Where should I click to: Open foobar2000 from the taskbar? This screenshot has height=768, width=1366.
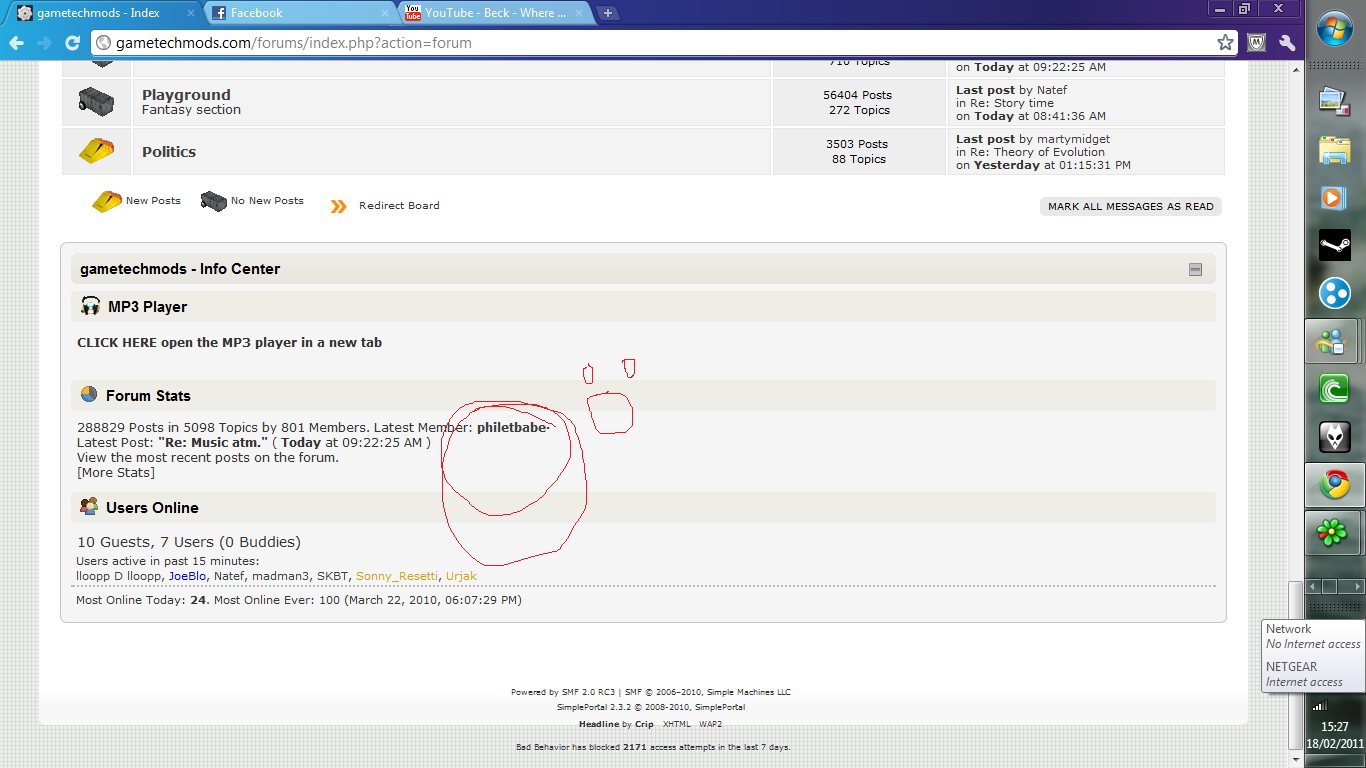pos(1334,436)
